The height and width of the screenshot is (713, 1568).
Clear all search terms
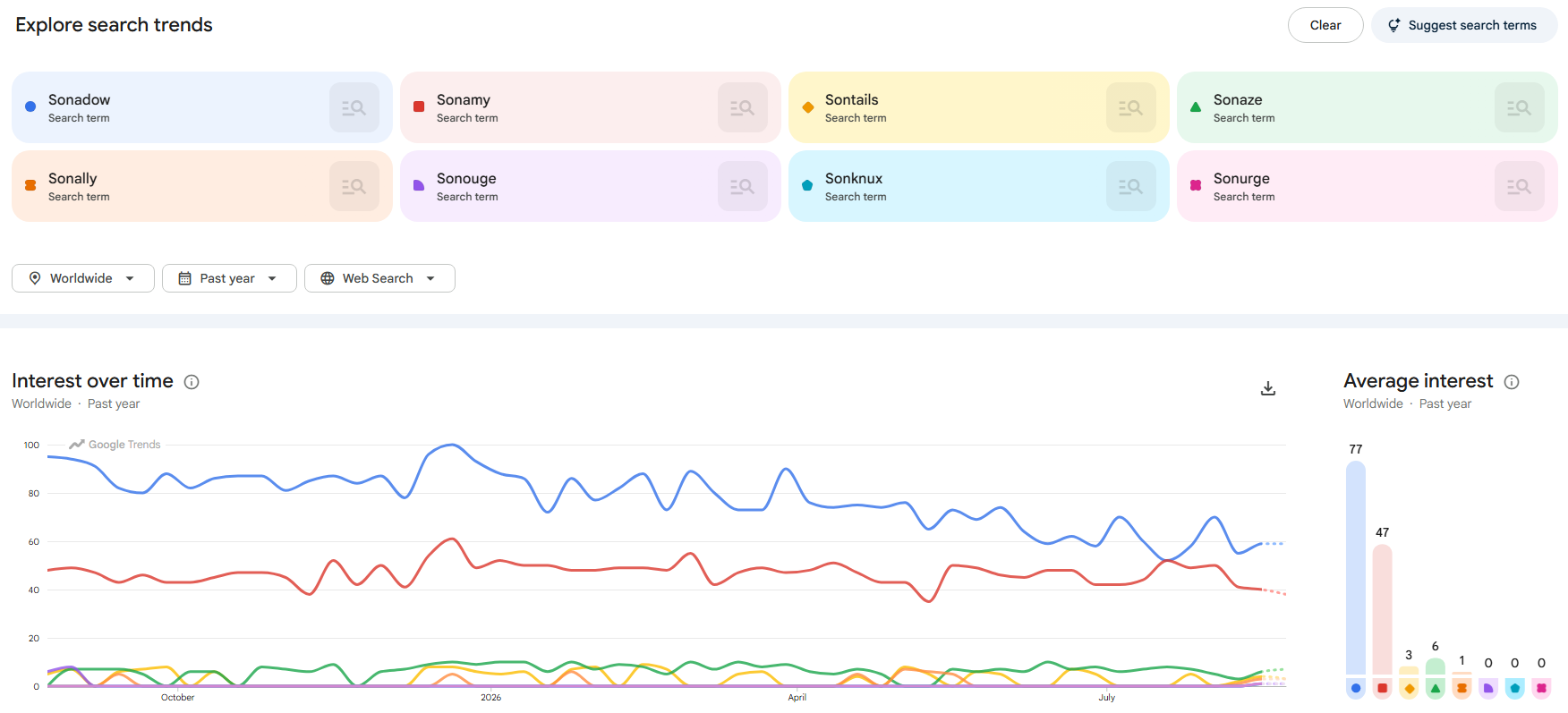tap(1325, 25)
